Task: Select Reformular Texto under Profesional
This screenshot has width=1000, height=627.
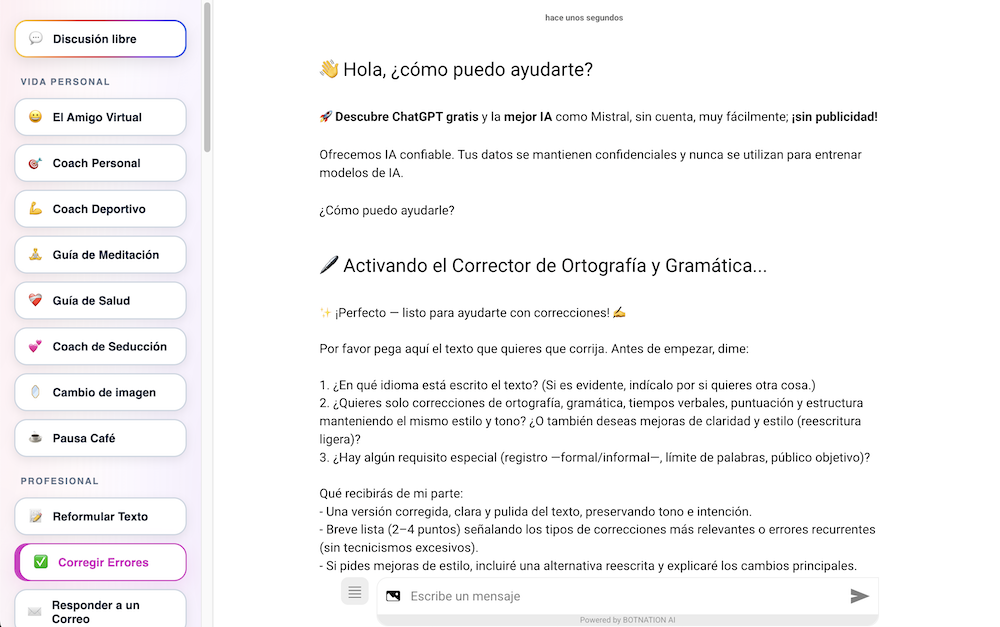Action: 100,517
